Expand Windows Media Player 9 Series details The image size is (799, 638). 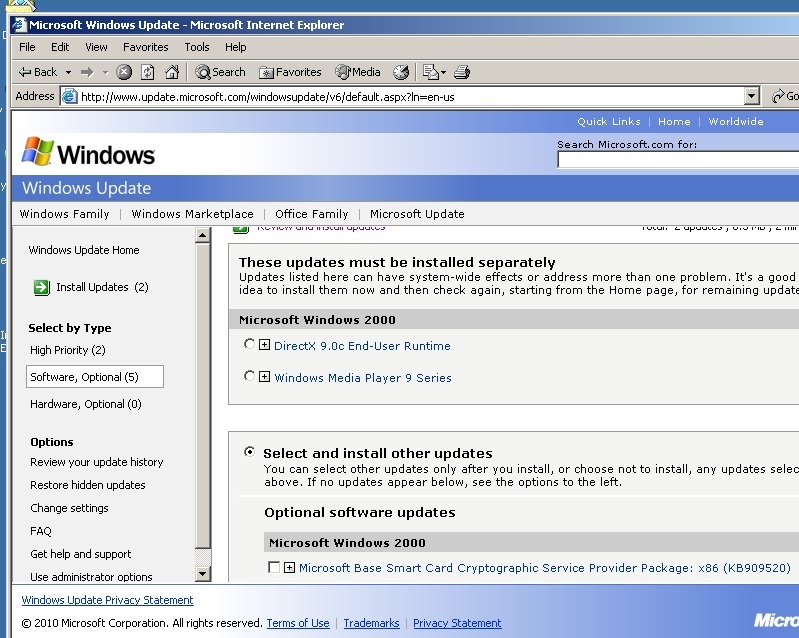pyautogui.click(x=264, y=377)
